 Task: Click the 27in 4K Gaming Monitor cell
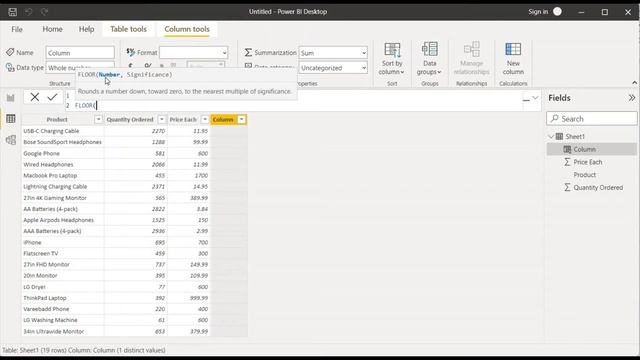[x=63, y=198]
